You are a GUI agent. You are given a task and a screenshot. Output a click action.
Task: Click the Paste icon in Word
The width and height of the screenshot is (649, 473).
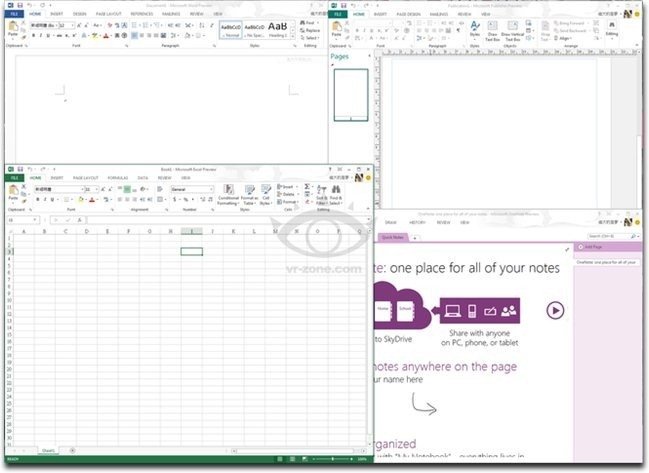pos(13,28)
